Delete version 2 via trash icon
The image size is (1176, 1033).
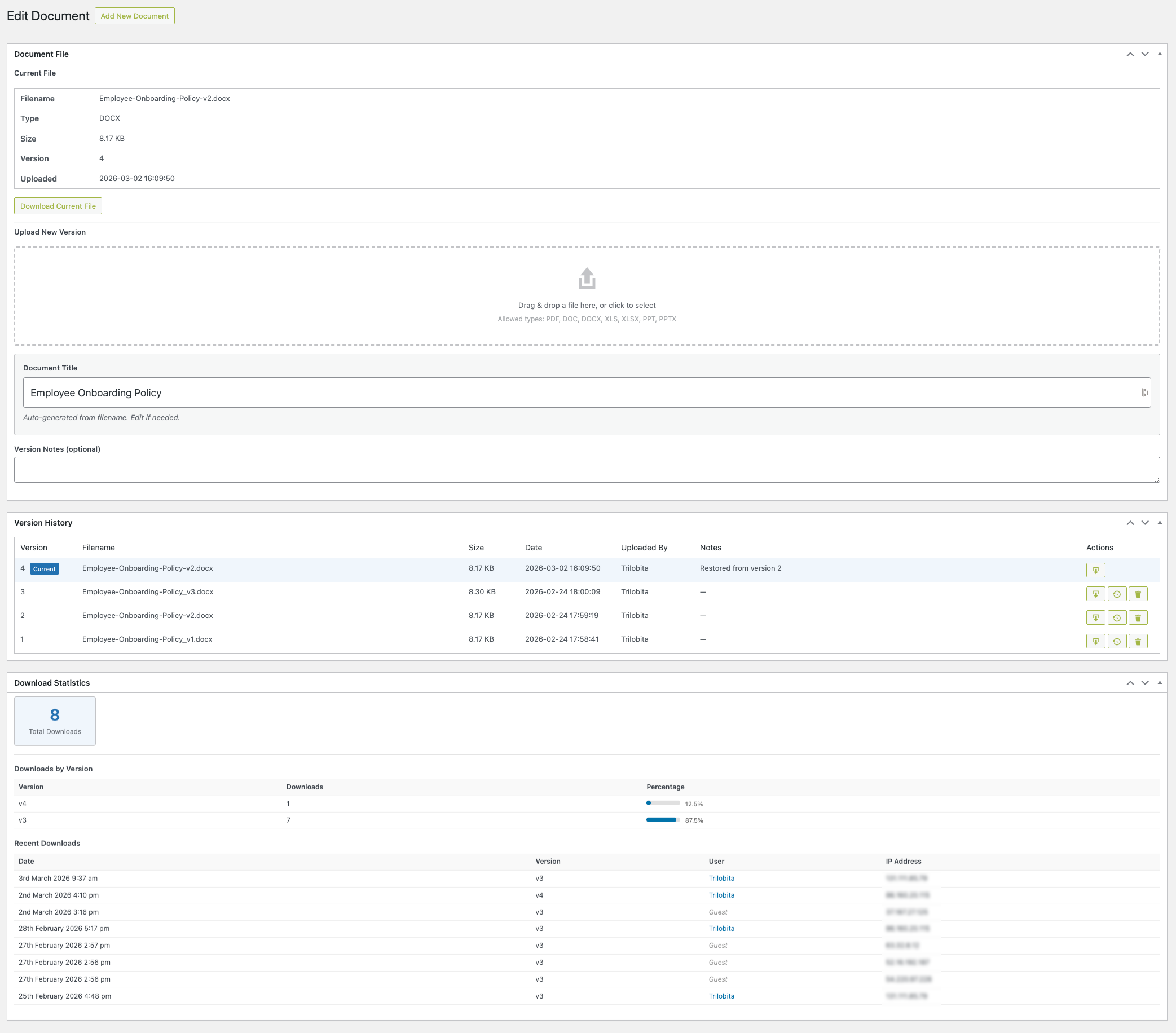click(x=1138, y=618)
